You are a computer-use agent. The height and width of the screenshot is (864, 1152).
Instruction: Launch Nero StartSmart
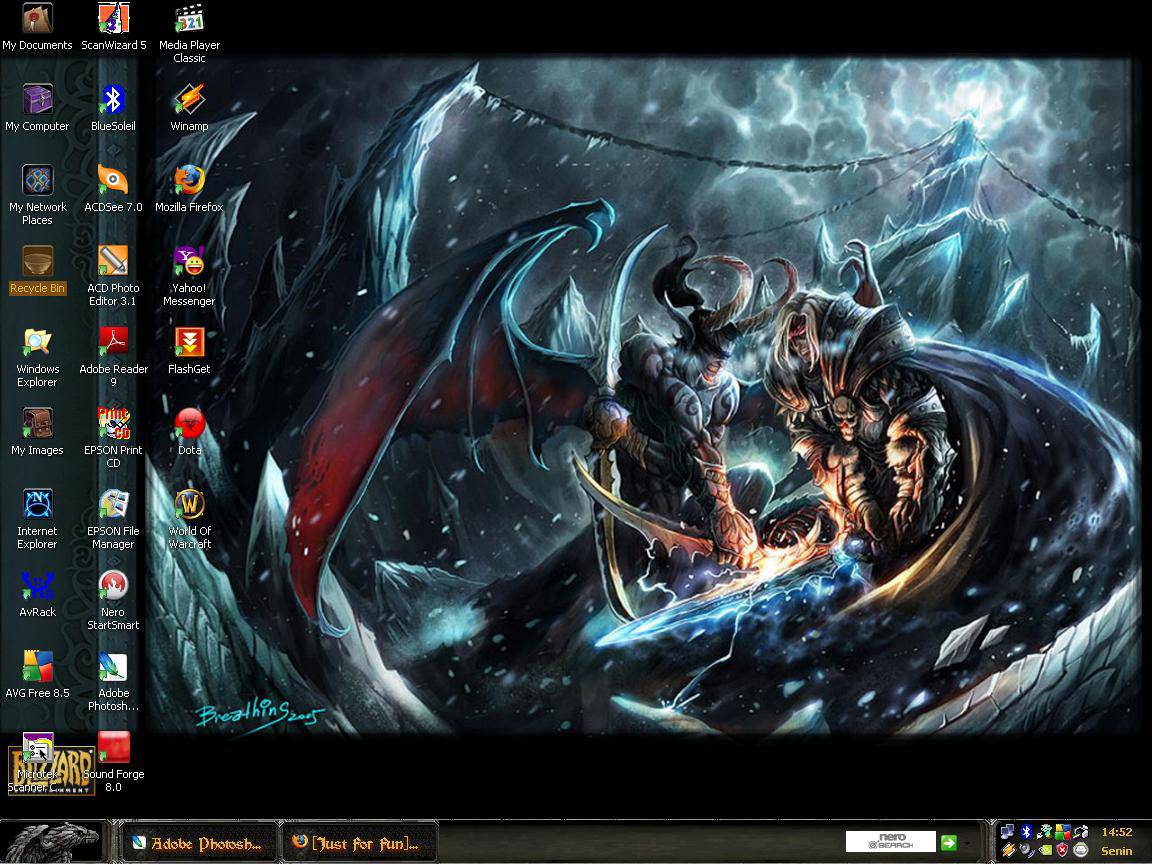tap(113, 600)
